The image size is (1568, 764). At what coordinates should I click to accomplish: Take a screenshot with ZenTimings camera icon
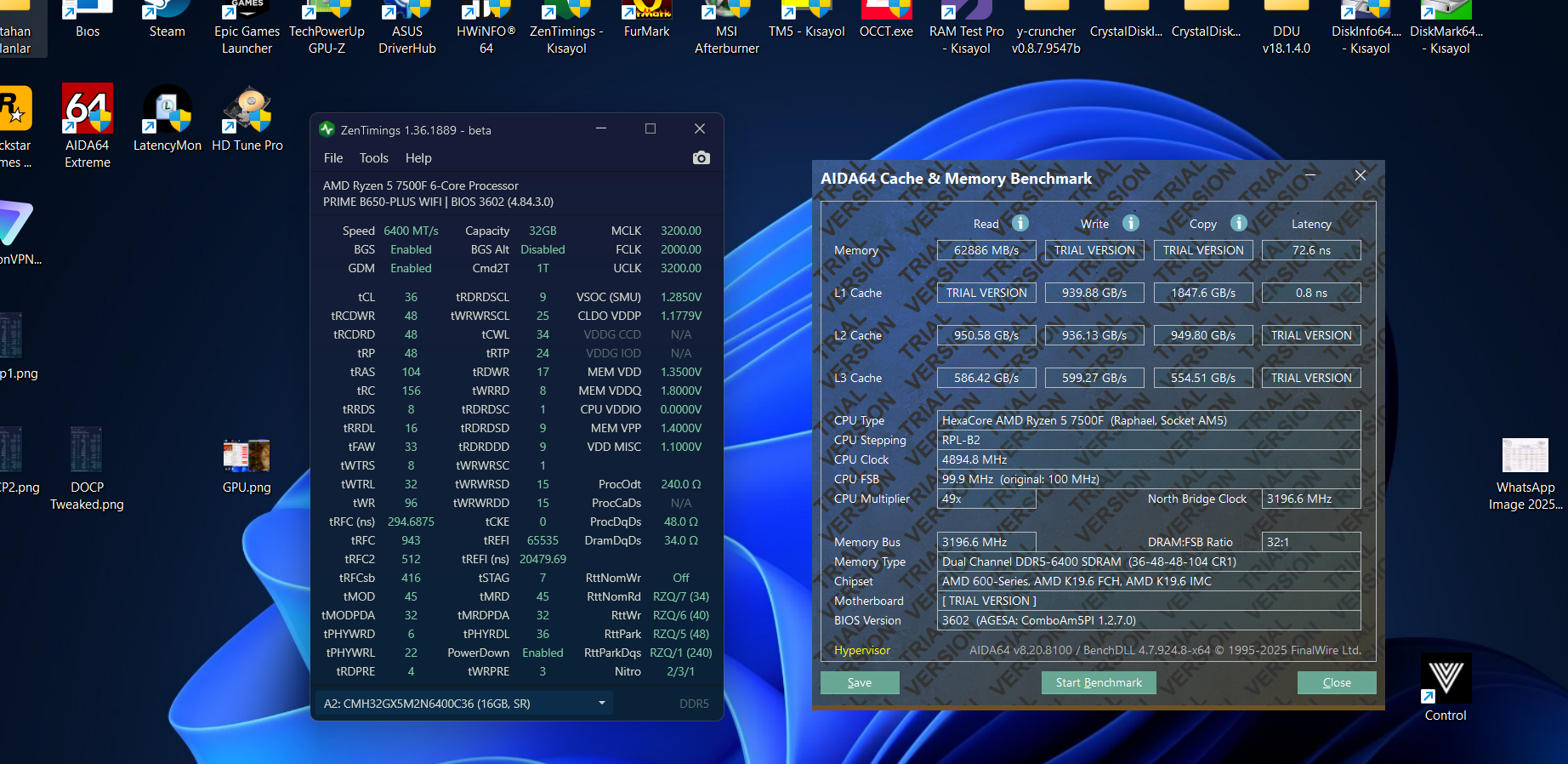click(701, 158)
